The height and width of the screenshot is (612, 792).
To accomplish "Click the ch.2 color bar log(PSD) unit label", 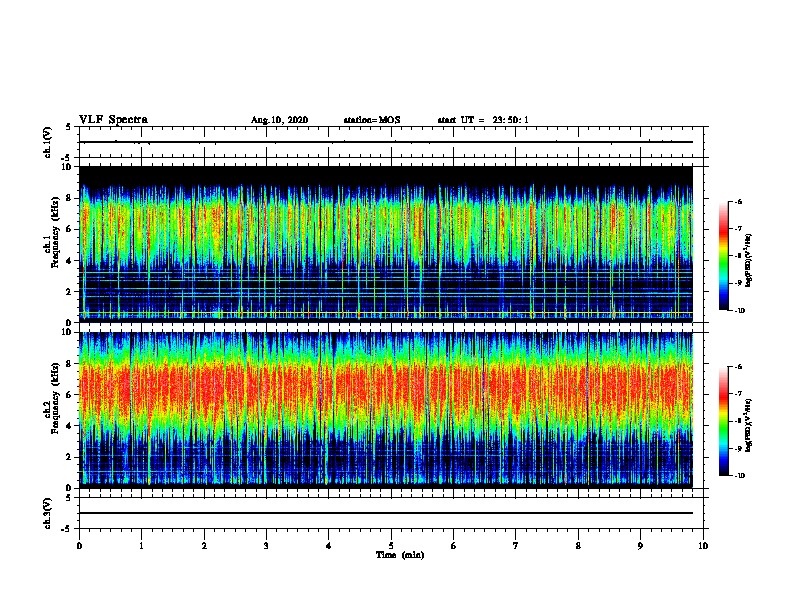I will pos(749,426).
